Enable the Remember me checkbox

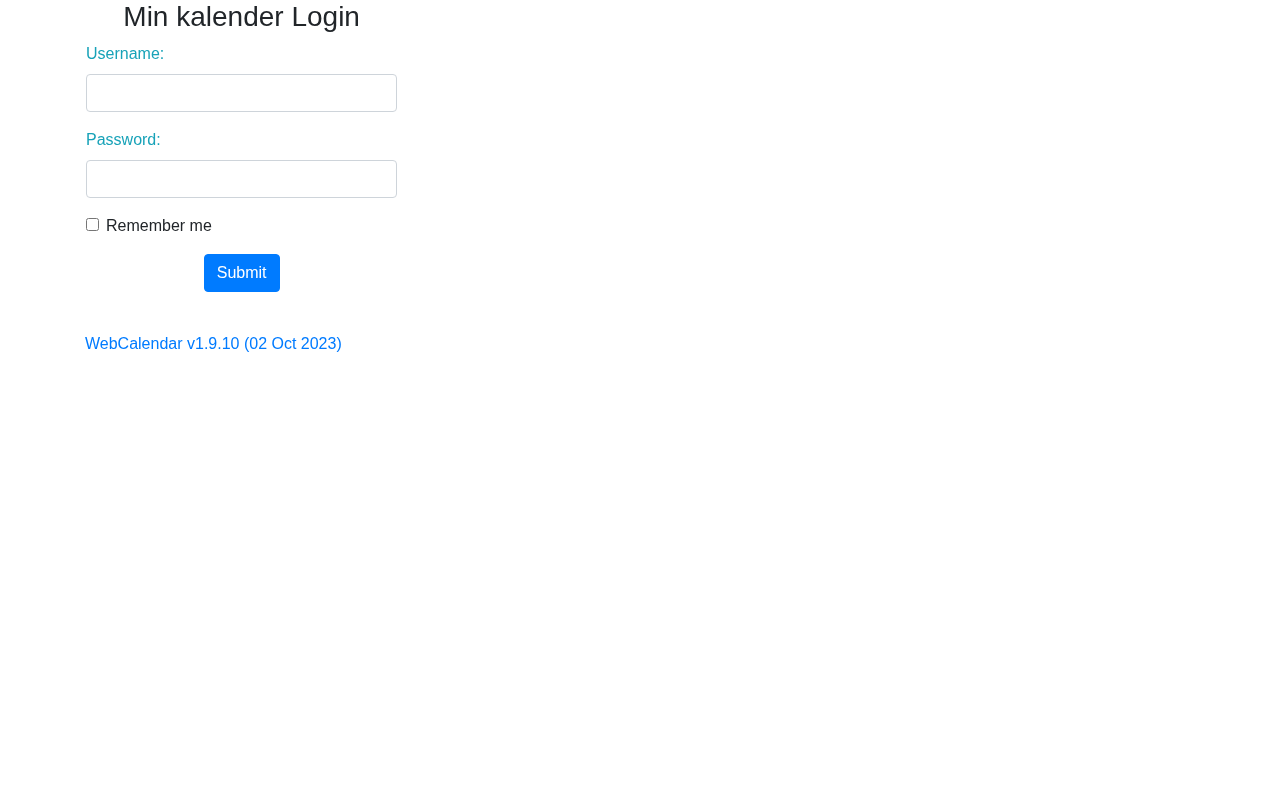pos(92,225)
